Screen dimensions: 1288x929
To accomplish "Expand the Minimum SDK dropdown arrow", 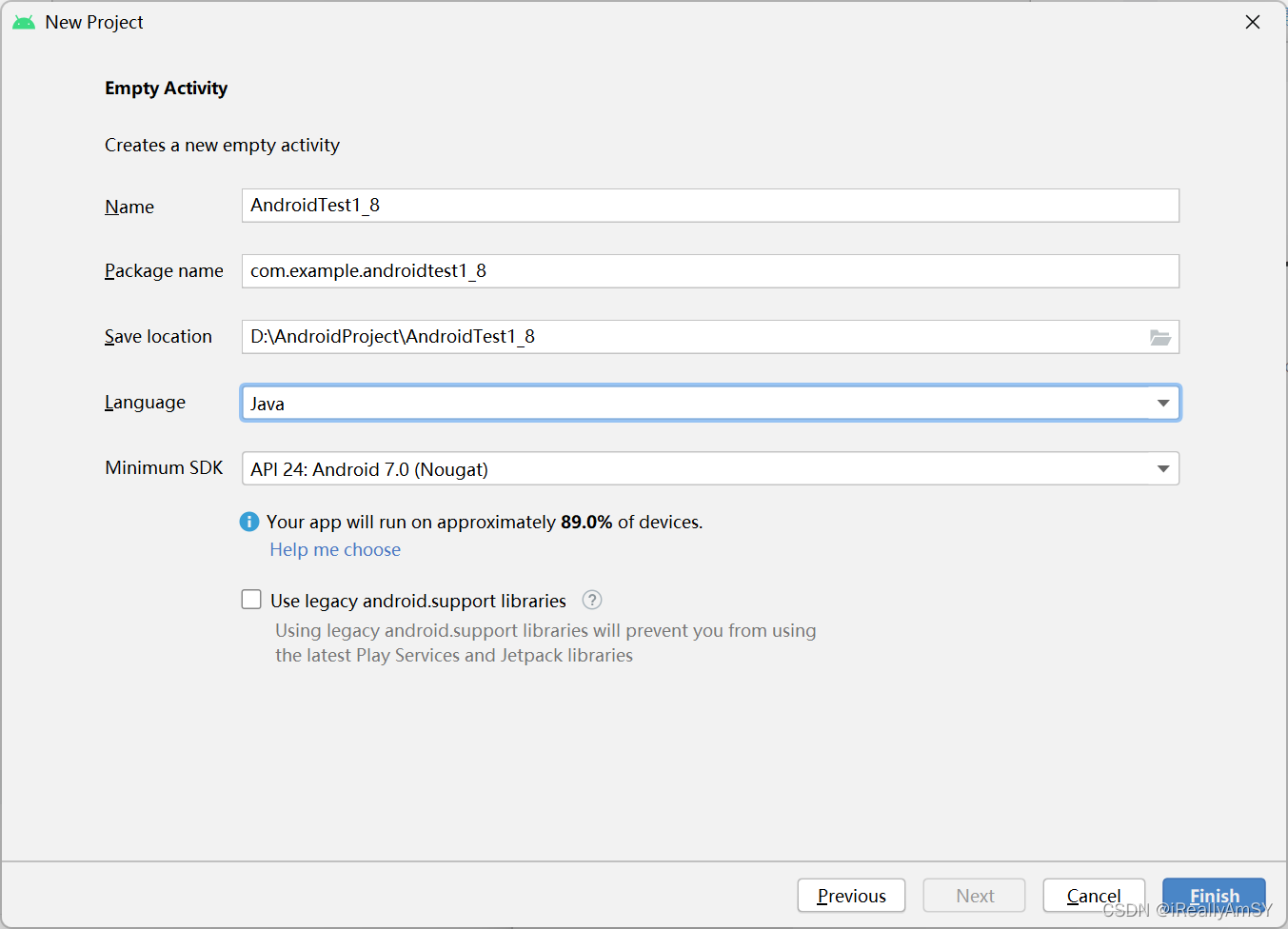I will click(1162, 468).
